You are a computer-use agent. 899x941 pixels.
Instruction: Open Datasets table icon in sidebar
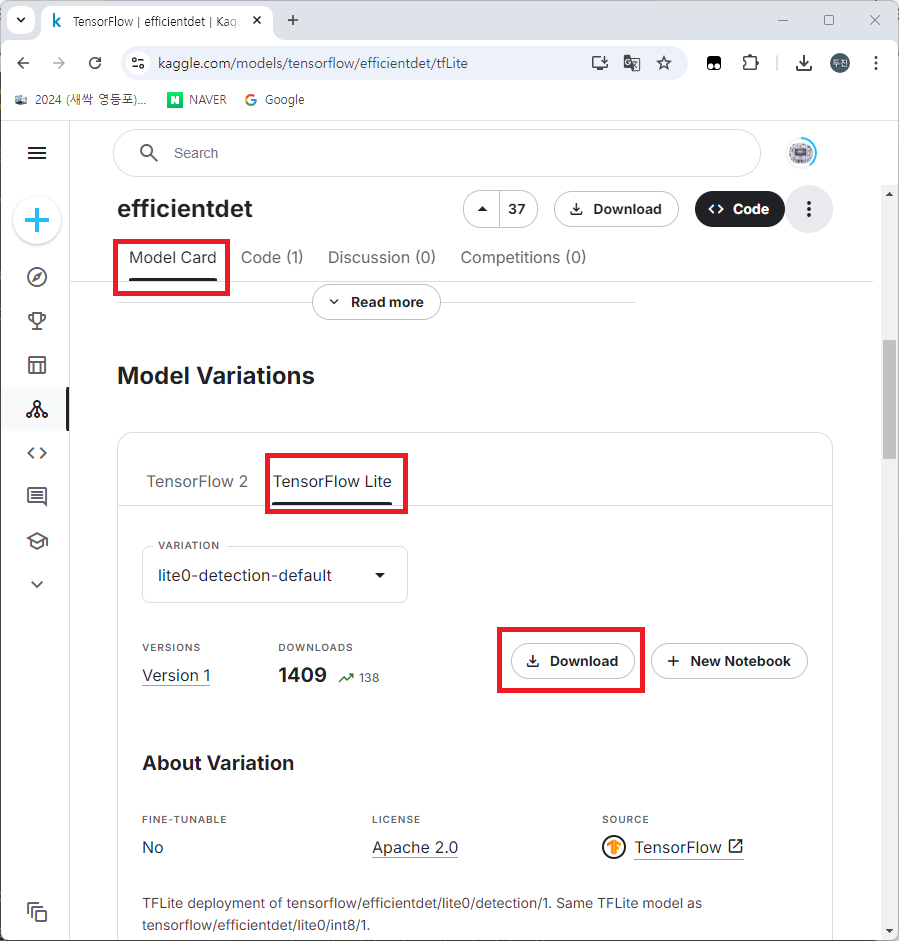[37, 365]
